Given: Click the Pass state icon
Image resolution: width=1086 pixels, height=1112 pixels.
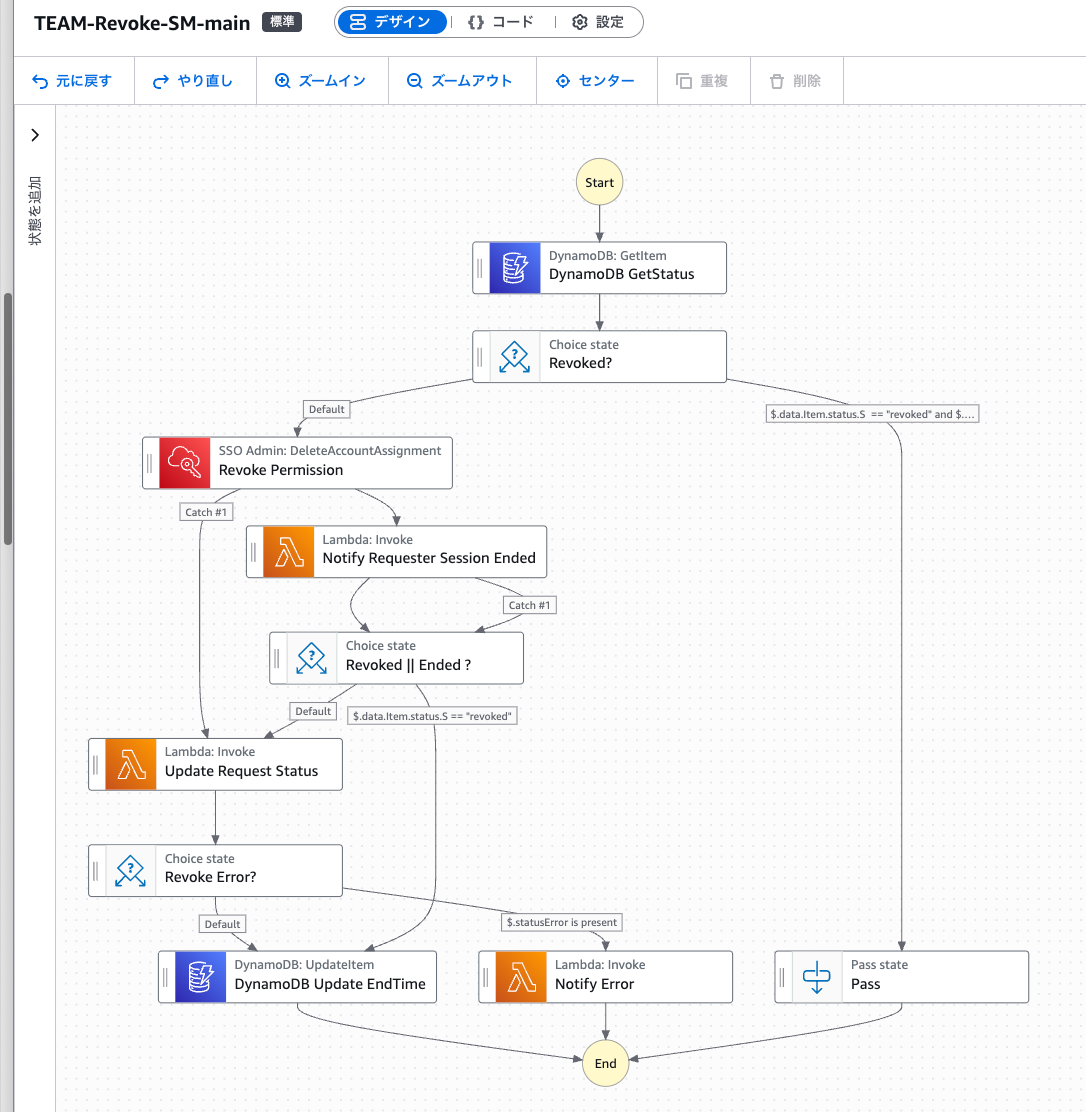Looking at the screenshot, I should tap(817, 977).
